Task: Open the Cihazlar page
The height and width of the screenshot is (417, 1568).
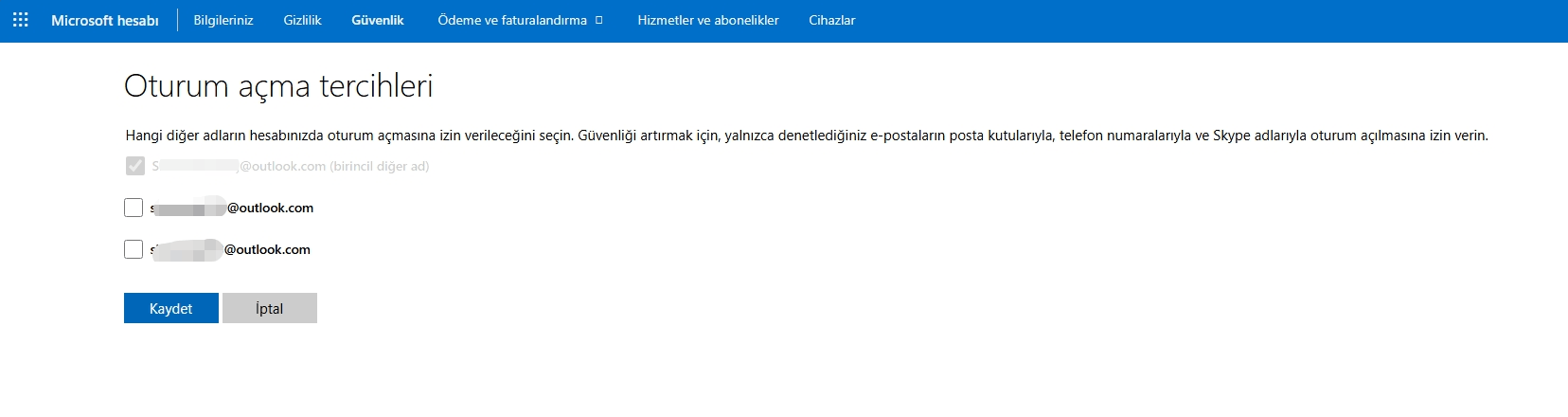Action: (832, 20)
